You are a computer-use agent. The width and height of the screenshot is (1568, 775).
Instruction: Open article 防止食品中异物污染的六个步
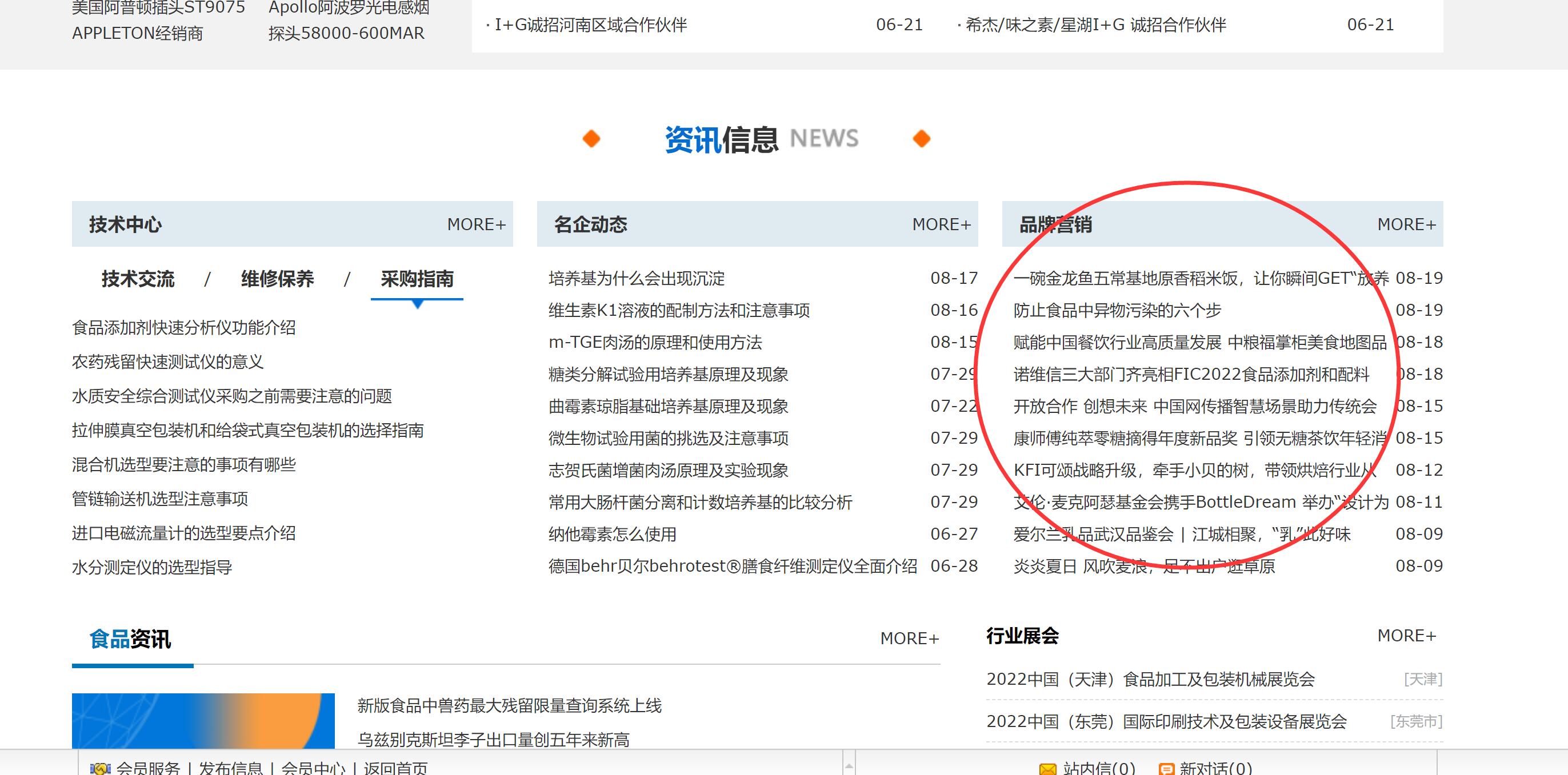(x=1118, y=310)
